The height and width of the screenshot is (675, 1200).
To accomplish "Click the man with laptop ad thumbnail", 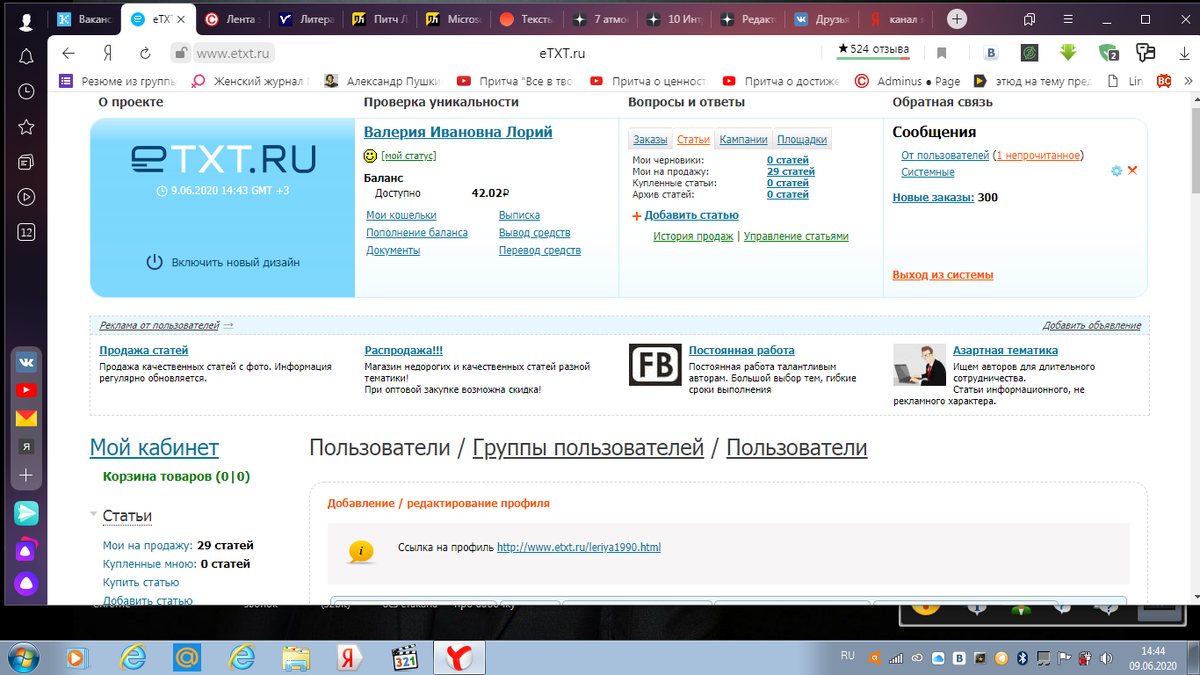I will pyautogui.click(x=919, y=365).
